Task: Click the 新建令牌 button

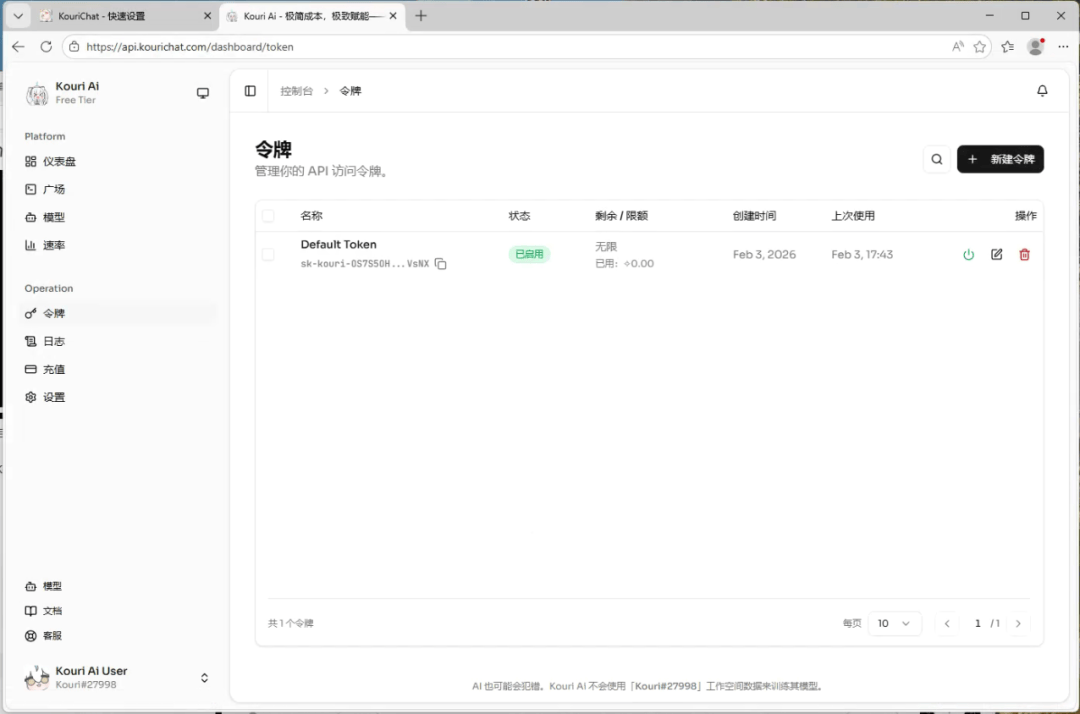Action: 1000,159
